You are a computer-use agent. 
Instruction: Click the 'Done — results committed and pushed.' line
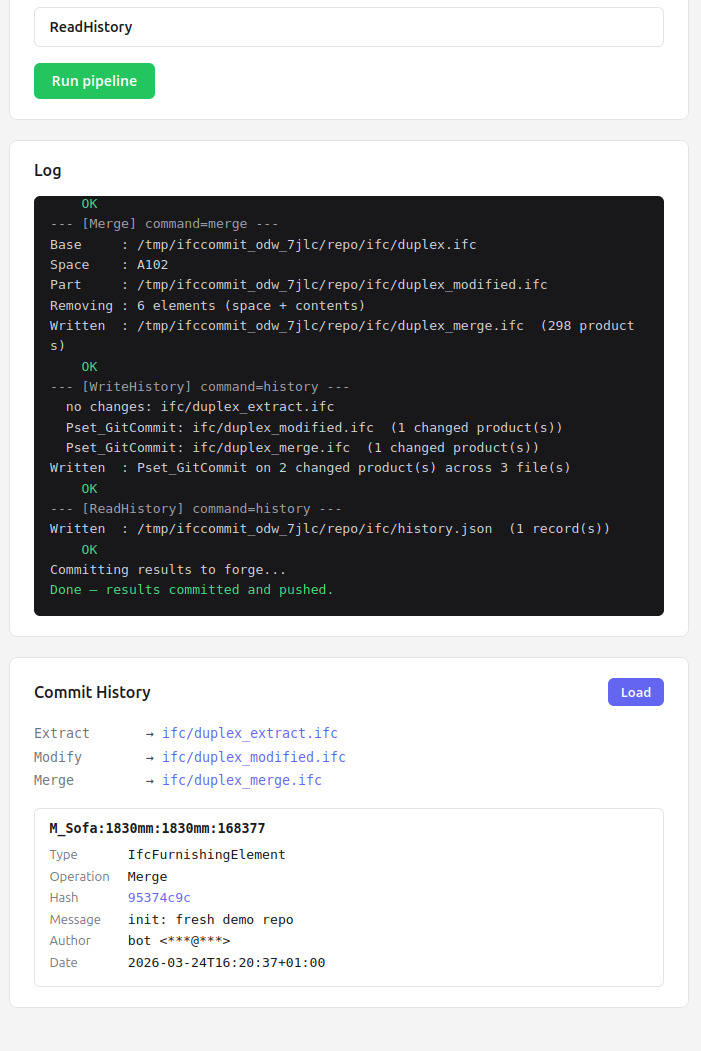tap(192, 590)
